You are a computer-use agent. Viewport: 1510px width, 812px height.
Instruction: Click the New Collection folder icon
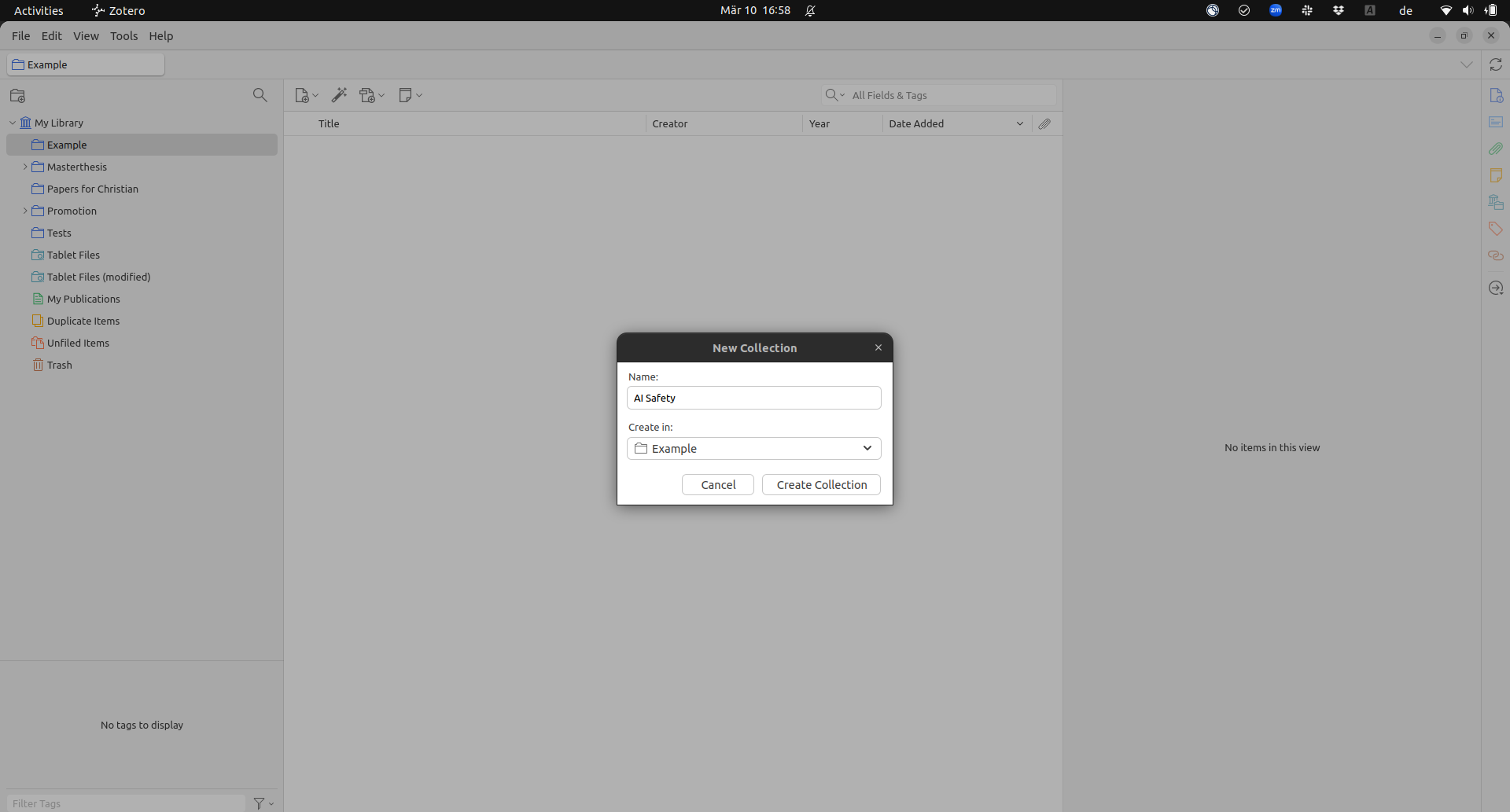pyautogui.click(x=17, y=96)
